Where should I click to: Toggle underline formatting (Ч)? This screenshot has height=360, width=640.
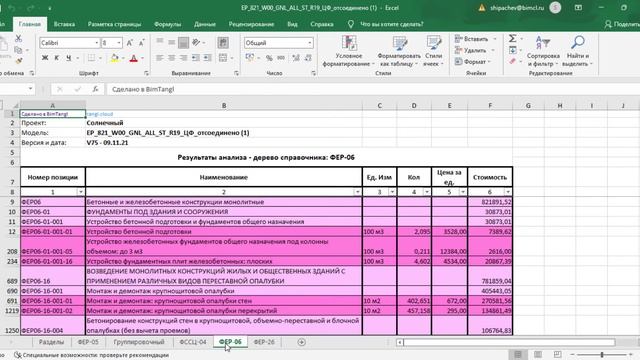pyautogui.click(x=69, y=58)
